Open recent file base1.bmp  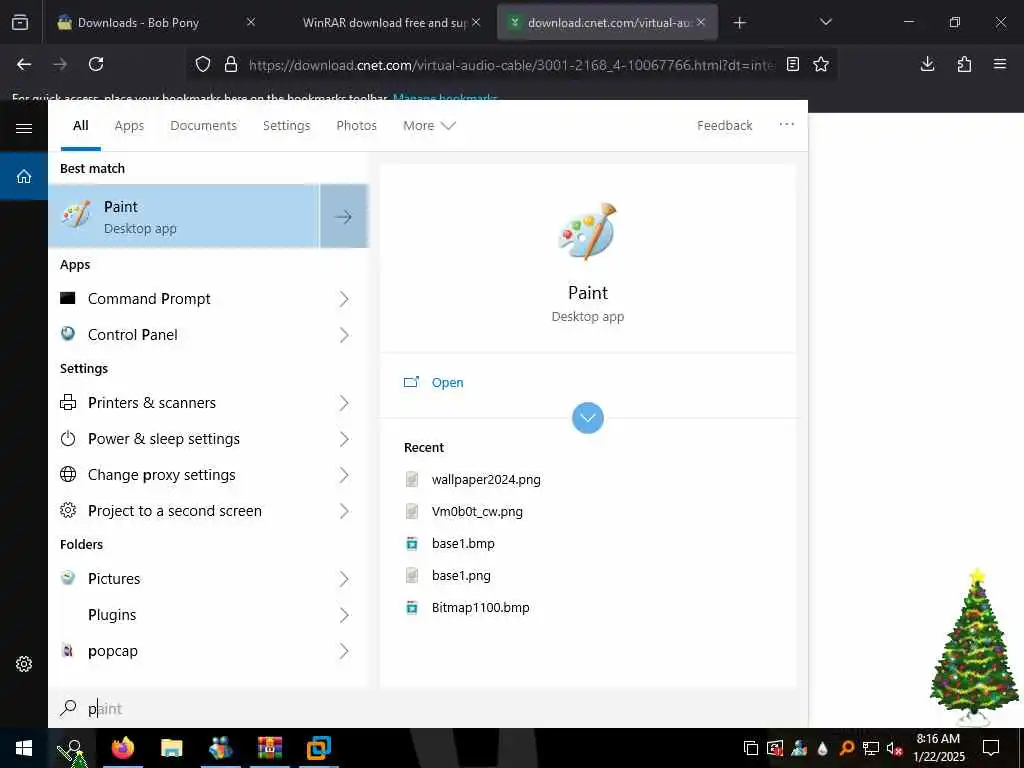(x=463, y=543)
